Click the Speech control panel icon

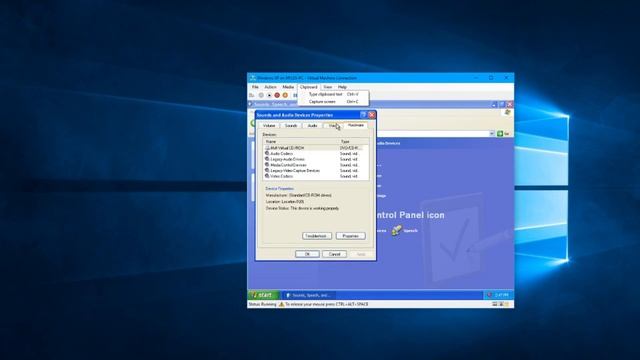tap(396, 230)
